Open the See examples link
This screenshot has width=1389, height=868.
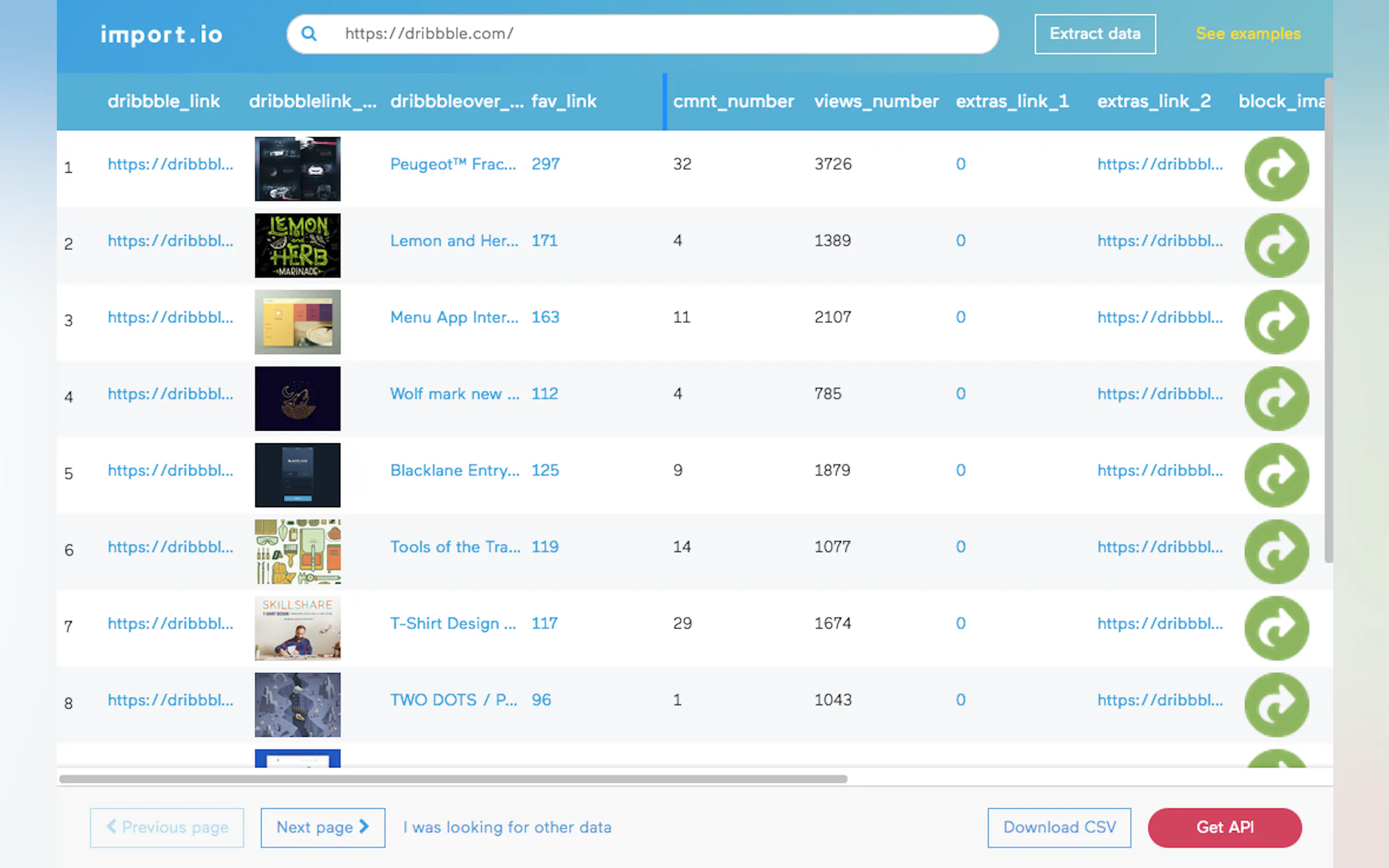tap(1248, 34)
